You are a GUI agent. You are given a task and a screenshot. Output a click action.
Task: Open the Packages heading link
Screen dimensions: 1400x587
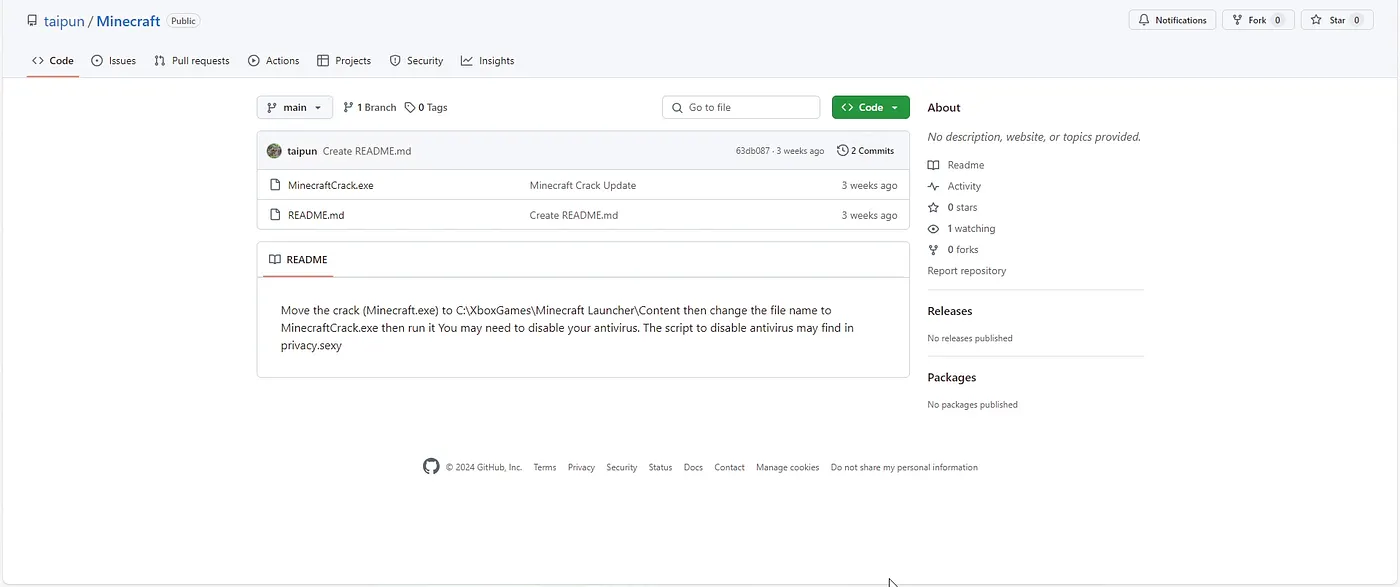tap(952, 377)
